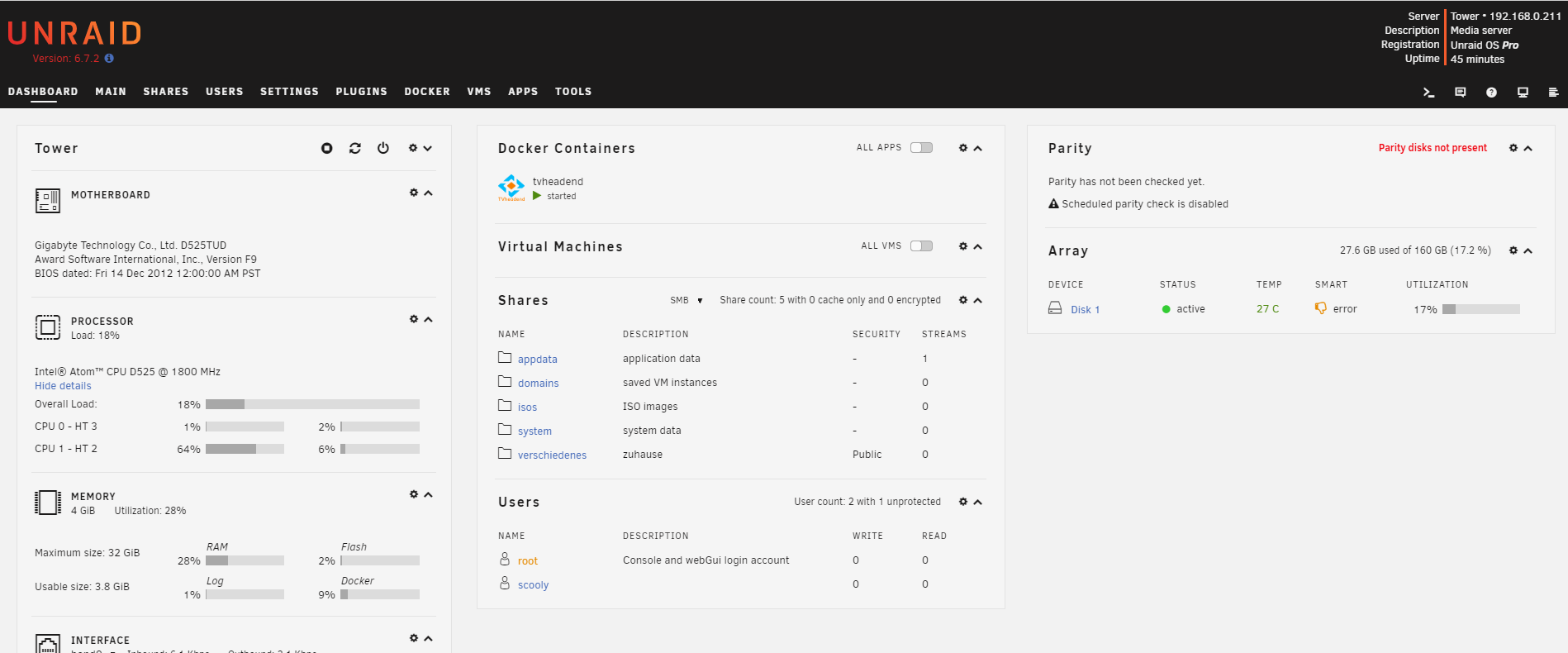The width and height of the screenshot is (1568, 653).
Task: Collapse the Array section
Action: pos(1528,251)
